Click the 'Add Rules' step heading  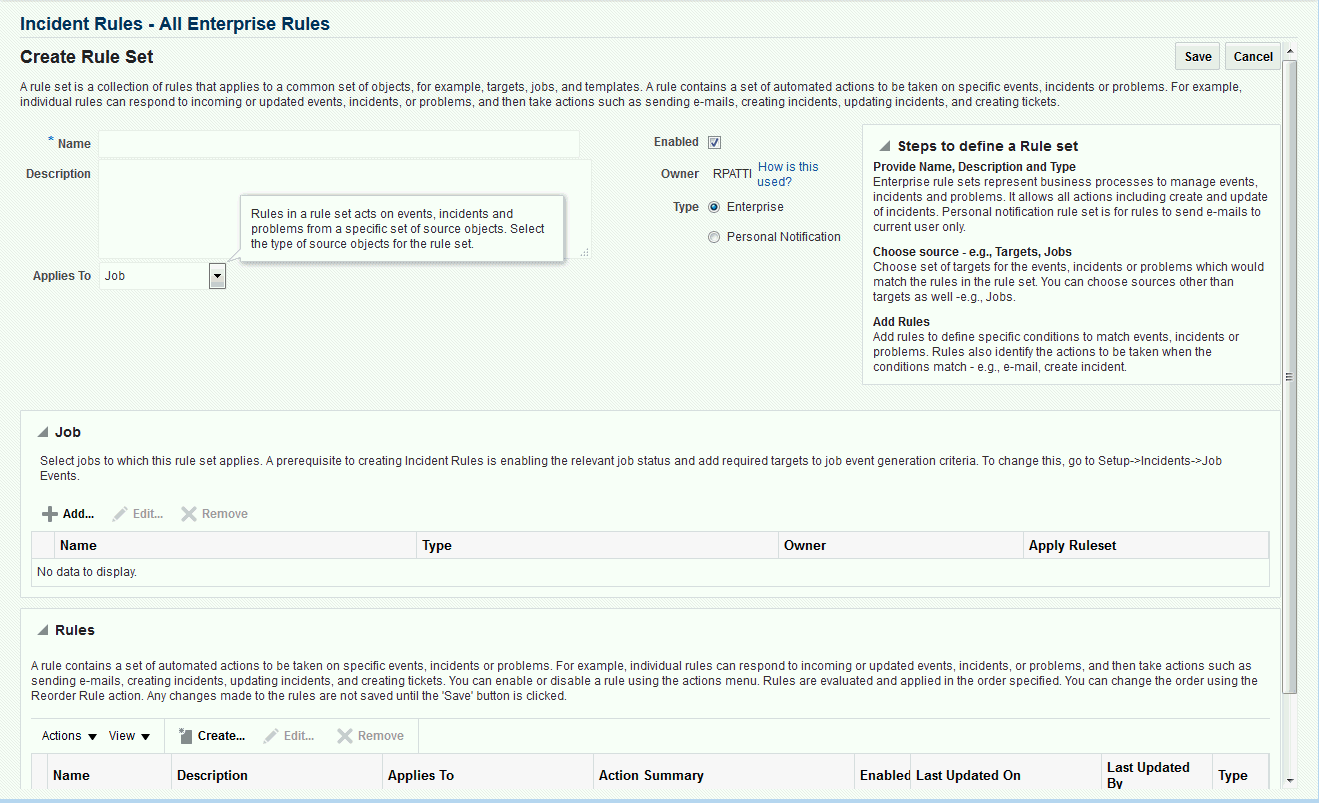901,322
